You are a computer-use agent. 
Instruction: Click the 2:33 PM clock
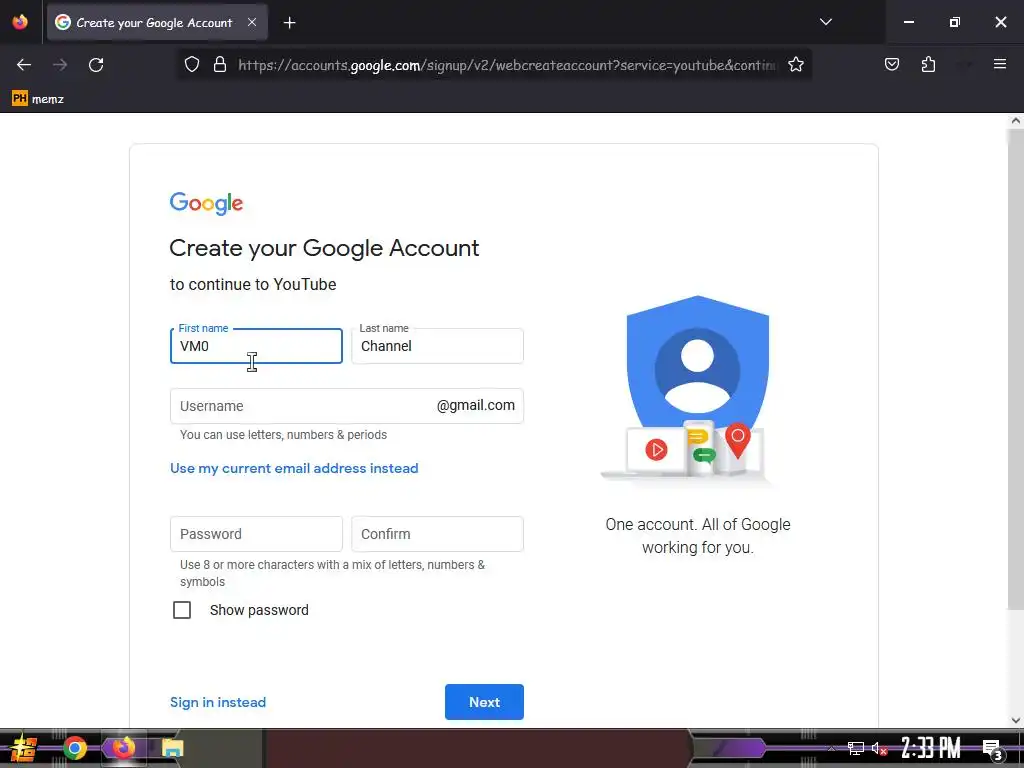pos(931,748)
